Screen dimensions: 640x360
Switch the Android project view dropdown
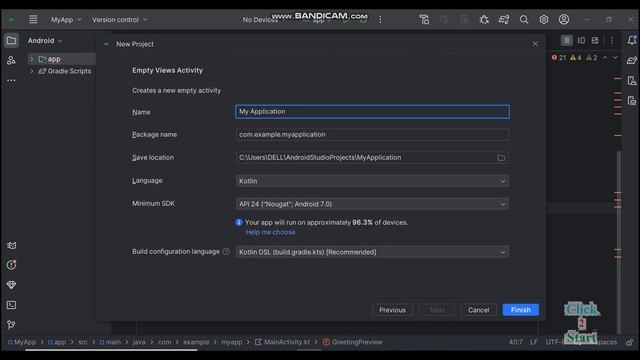45,41
